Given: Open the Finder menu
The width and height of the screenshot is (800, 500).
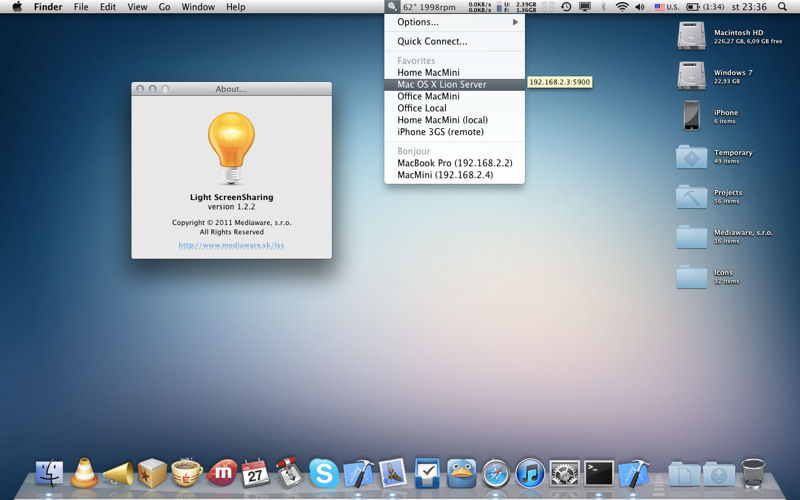Looking at the screenshot, I should [x=47, y=7].
